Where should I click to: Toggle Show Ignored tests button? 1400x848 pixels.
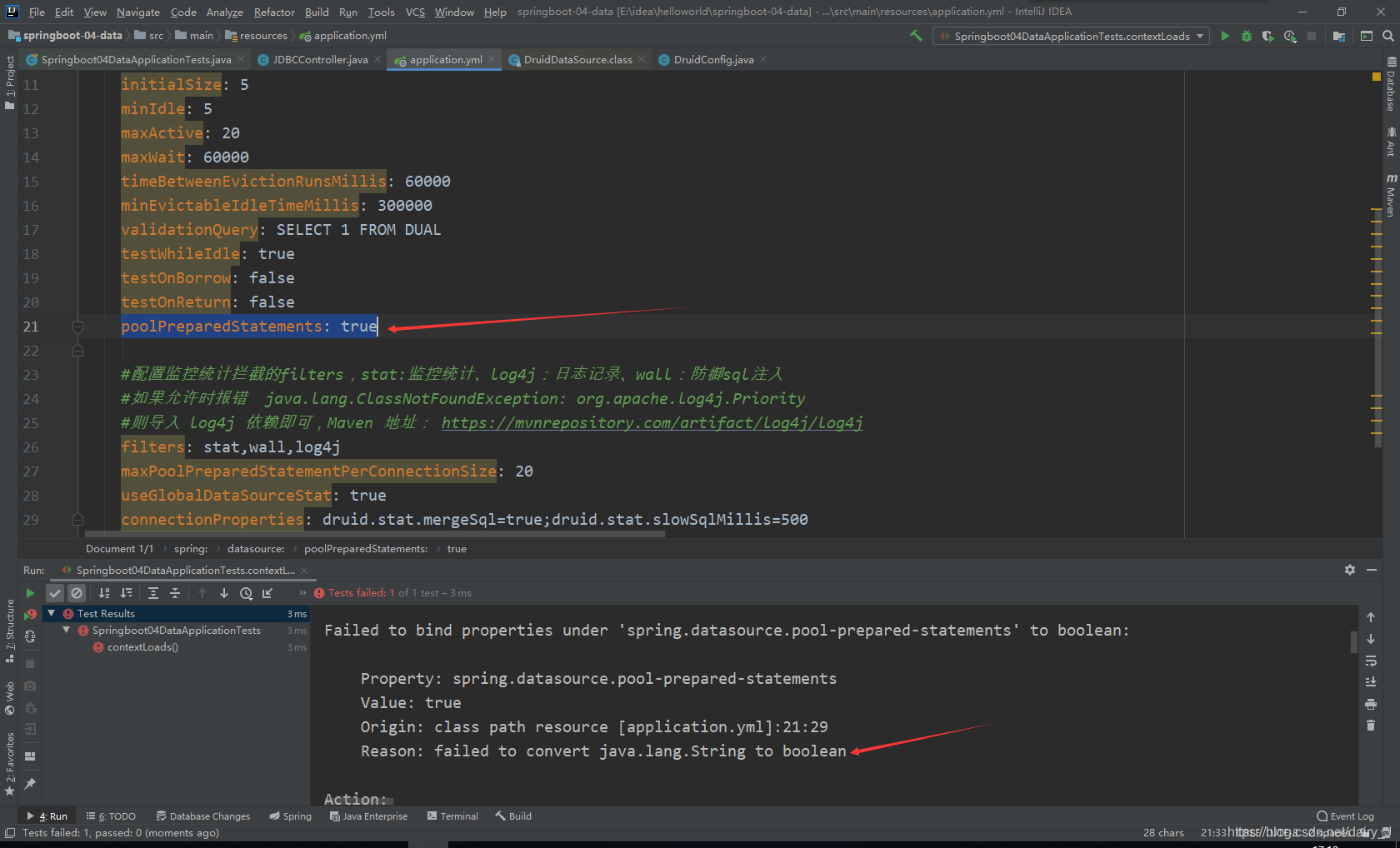(77, 593)
